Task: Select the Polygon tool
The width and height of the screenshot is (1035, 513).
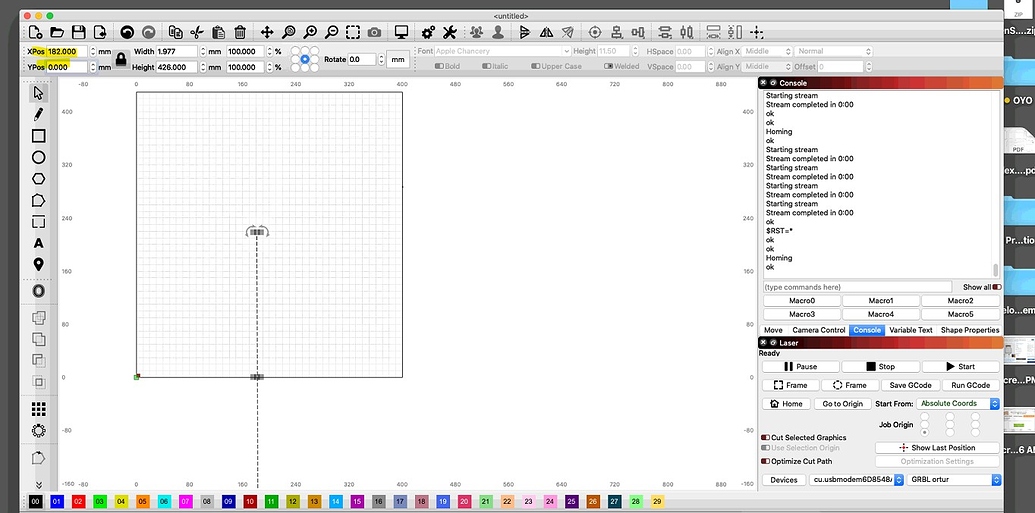Action: tap(38, 179)
